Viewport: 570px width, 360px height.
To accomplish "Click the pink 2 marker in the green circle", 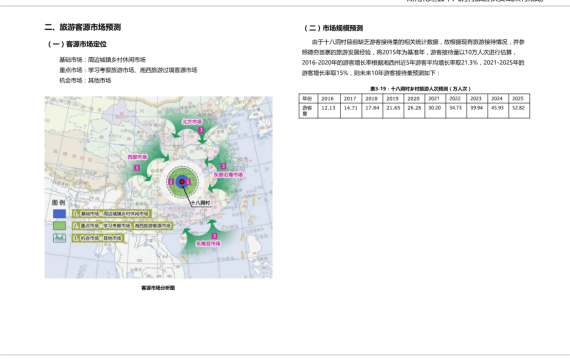I will click(x=172, y=182).
